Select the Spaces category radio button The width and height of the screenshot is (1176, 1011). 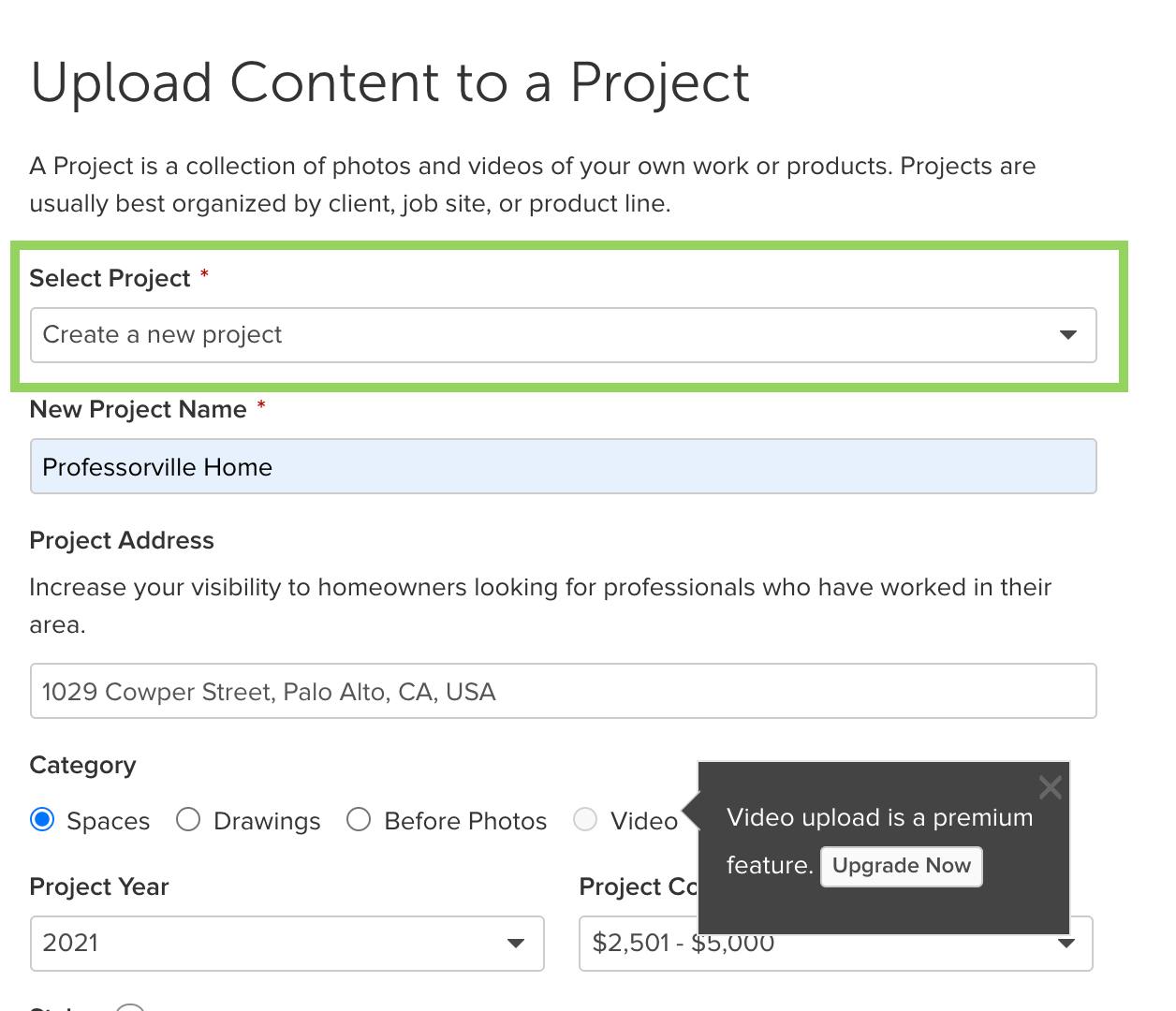[x=42, y=820]
